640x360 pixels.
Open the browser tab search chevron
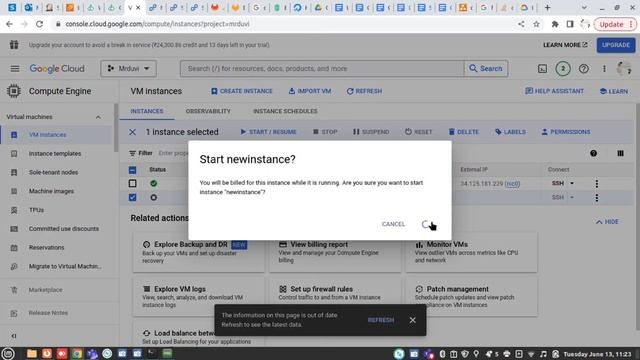tap(584, 8)
